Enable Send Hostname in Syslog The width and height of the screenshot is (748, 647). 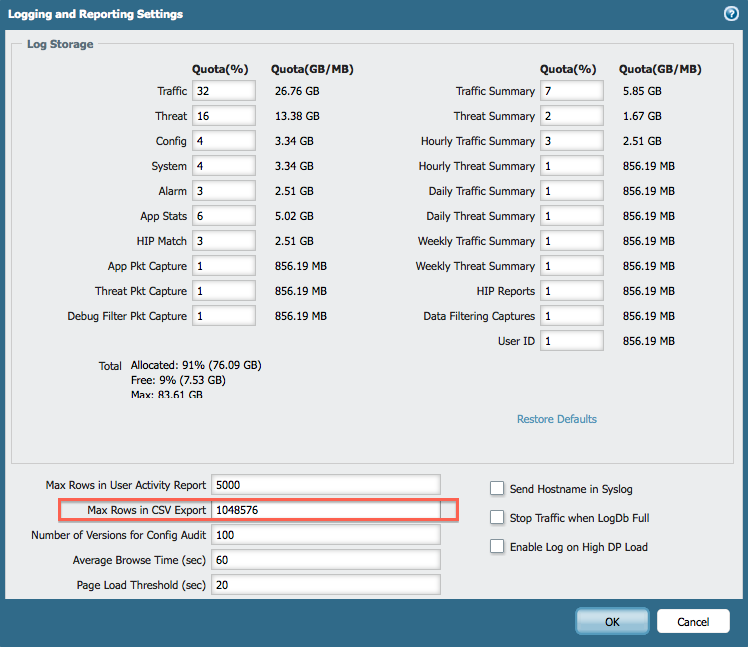tap(497, 489)
